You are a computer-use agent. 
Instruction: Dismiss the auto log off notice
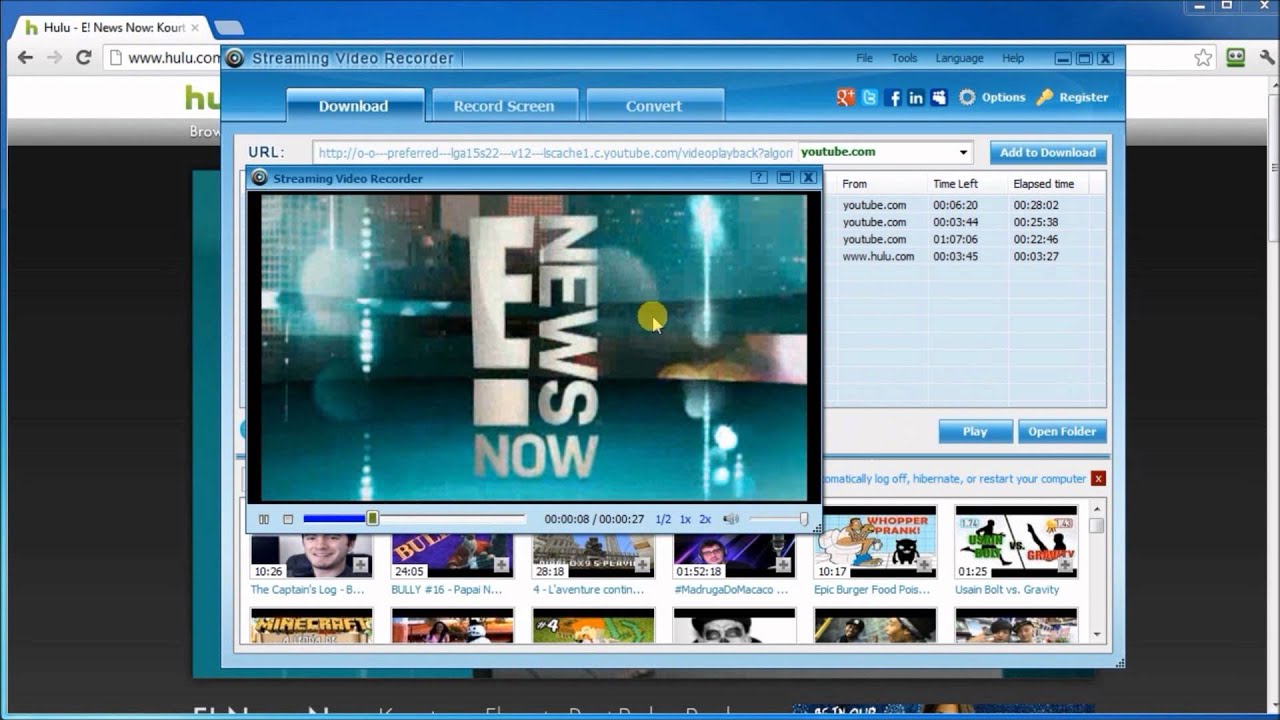[x=1098, y=479]
